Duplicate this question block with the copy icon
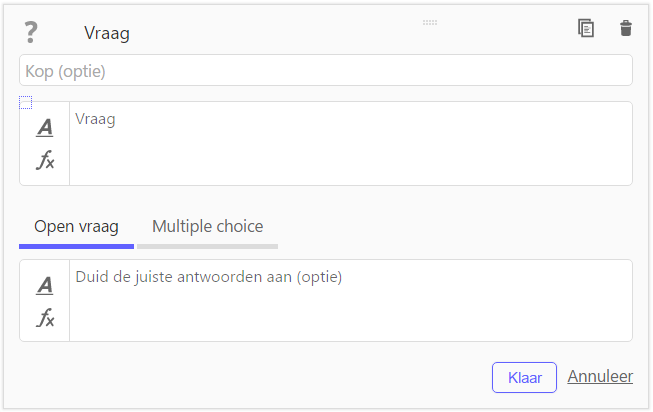This screenshot has height=412, width=653. tap(586, 28)
